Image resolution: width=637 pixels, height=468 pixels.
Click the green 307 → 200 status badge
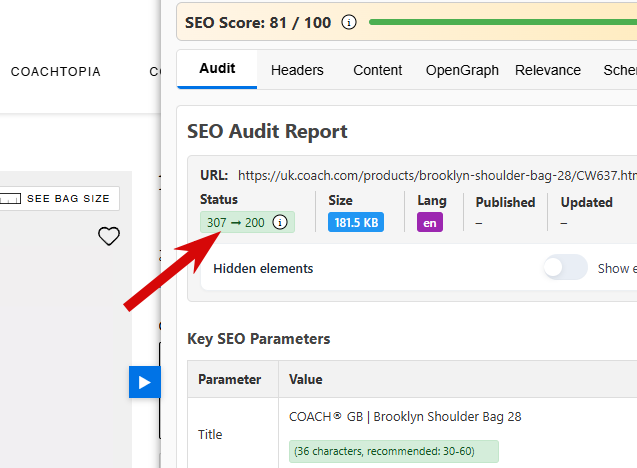[x=236, y=222]
